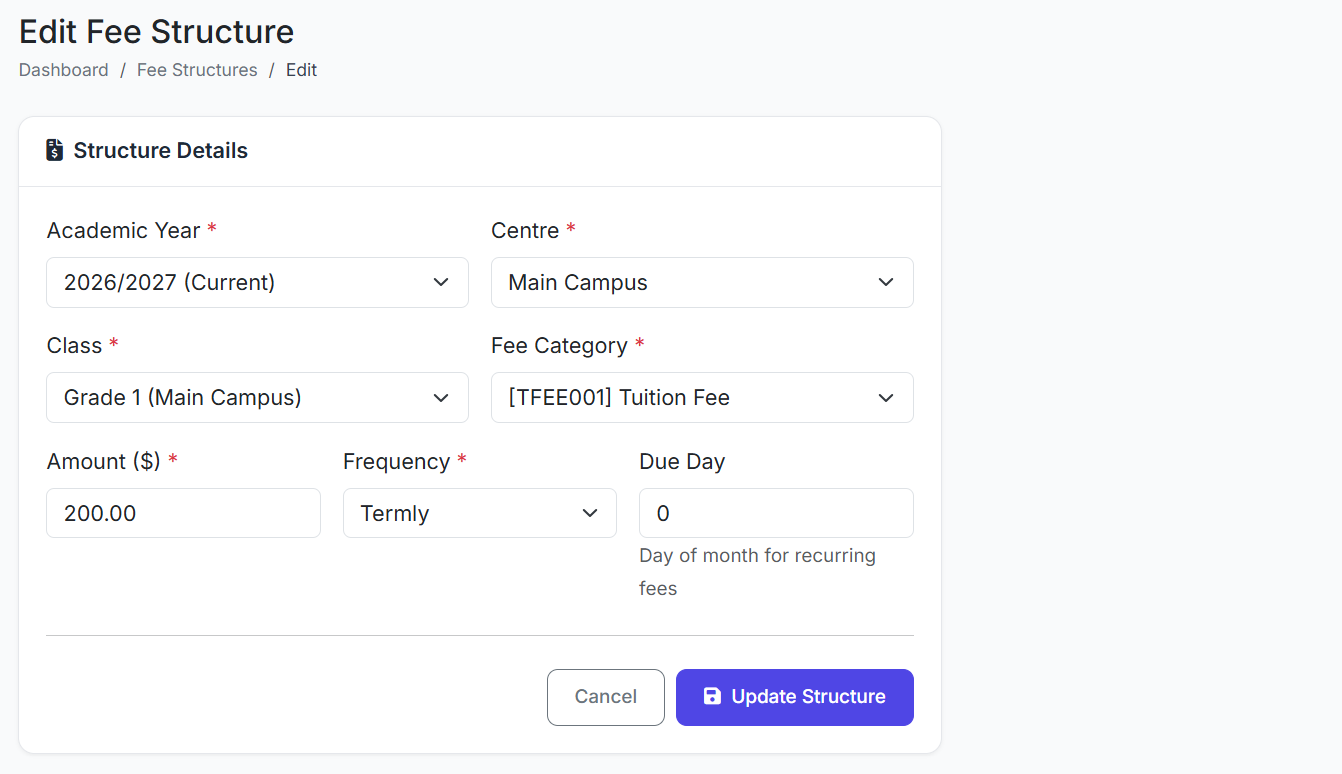Image resolution: width=1342 pixels, height=774 pixels.
Task: Click into the Due Day input field
Action: (x=775, y=513)
